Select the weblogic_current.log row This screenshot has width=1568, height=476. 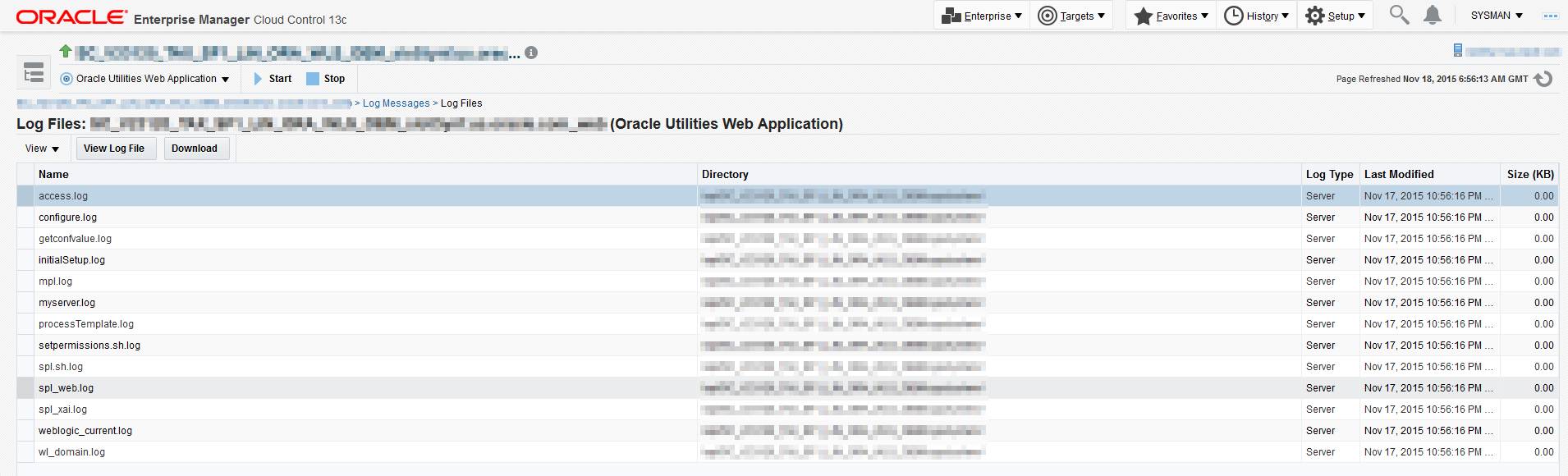787,431
